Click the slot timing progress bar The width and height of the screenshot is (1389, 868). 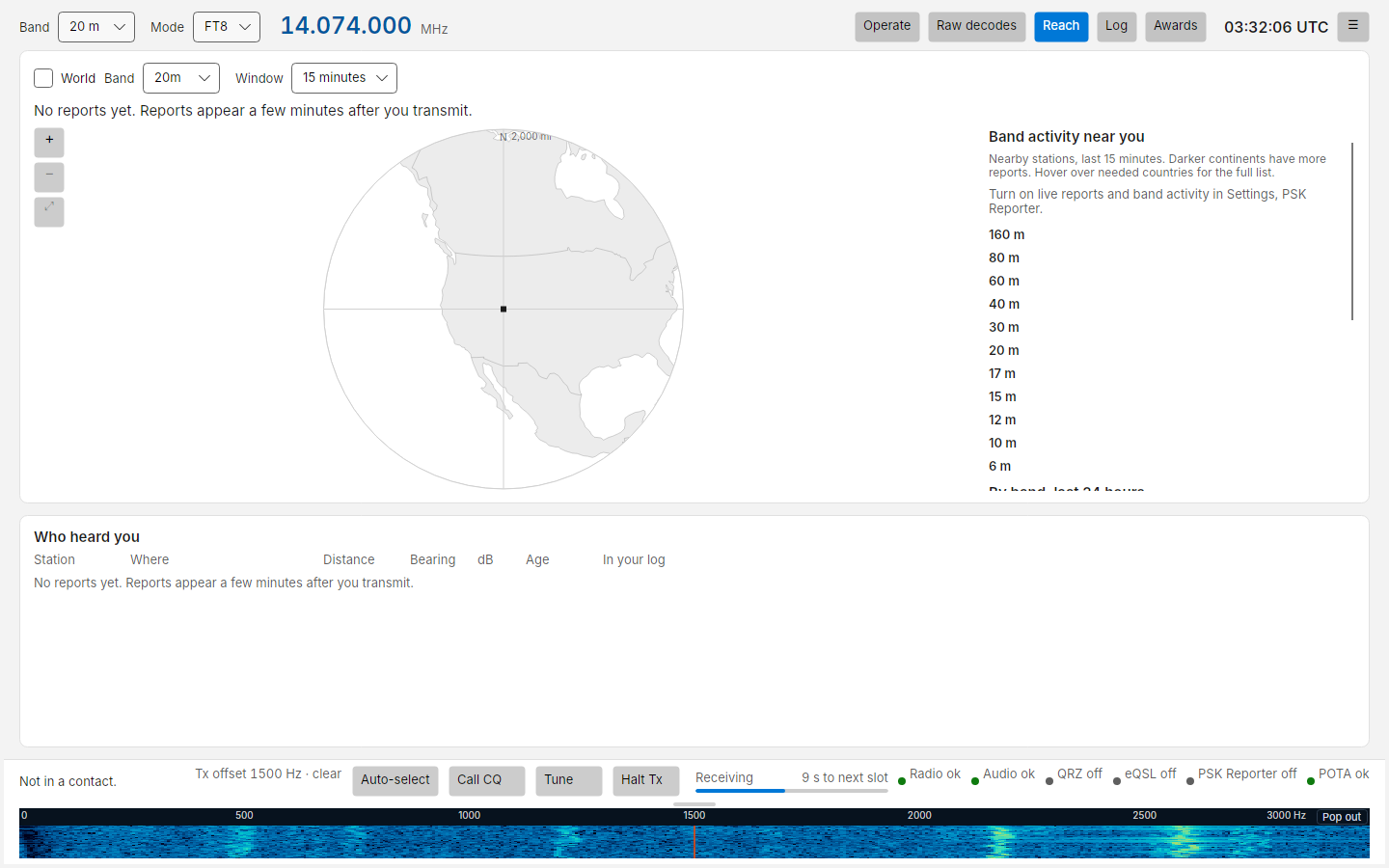(792, 791)
